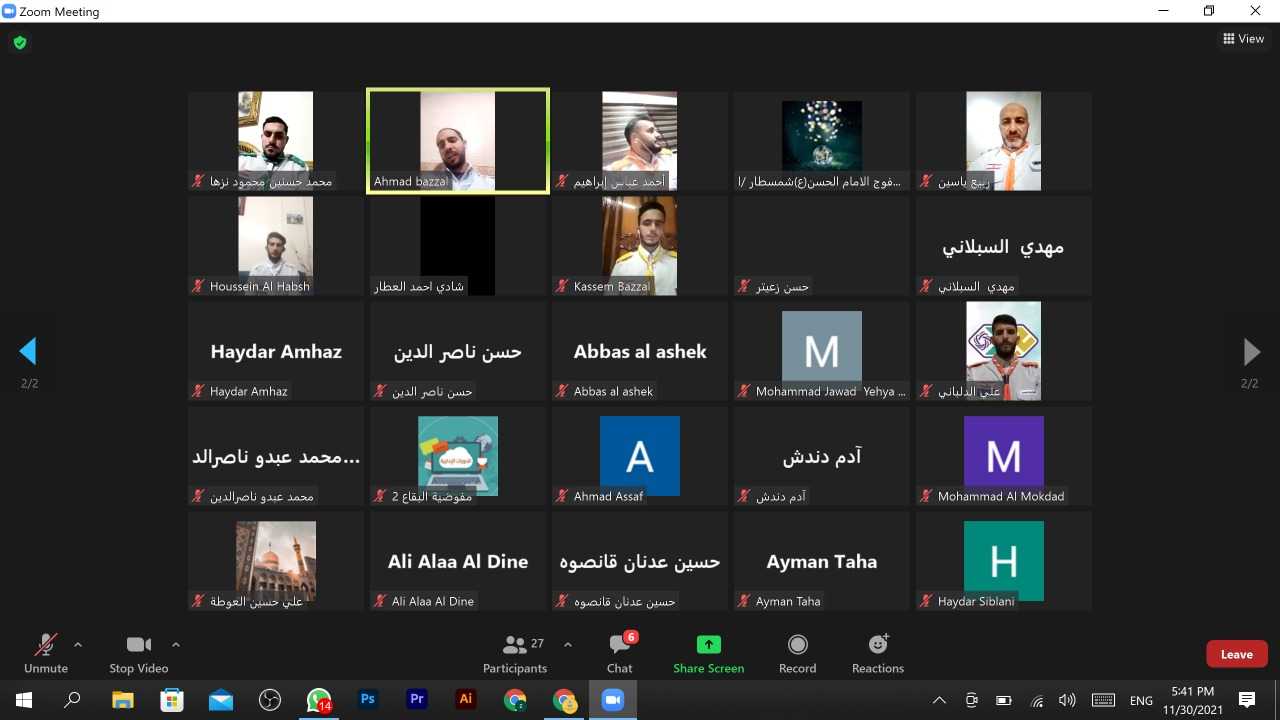Go to previous page of participants
The image size is (1280, 720).
tap(28, 351)
